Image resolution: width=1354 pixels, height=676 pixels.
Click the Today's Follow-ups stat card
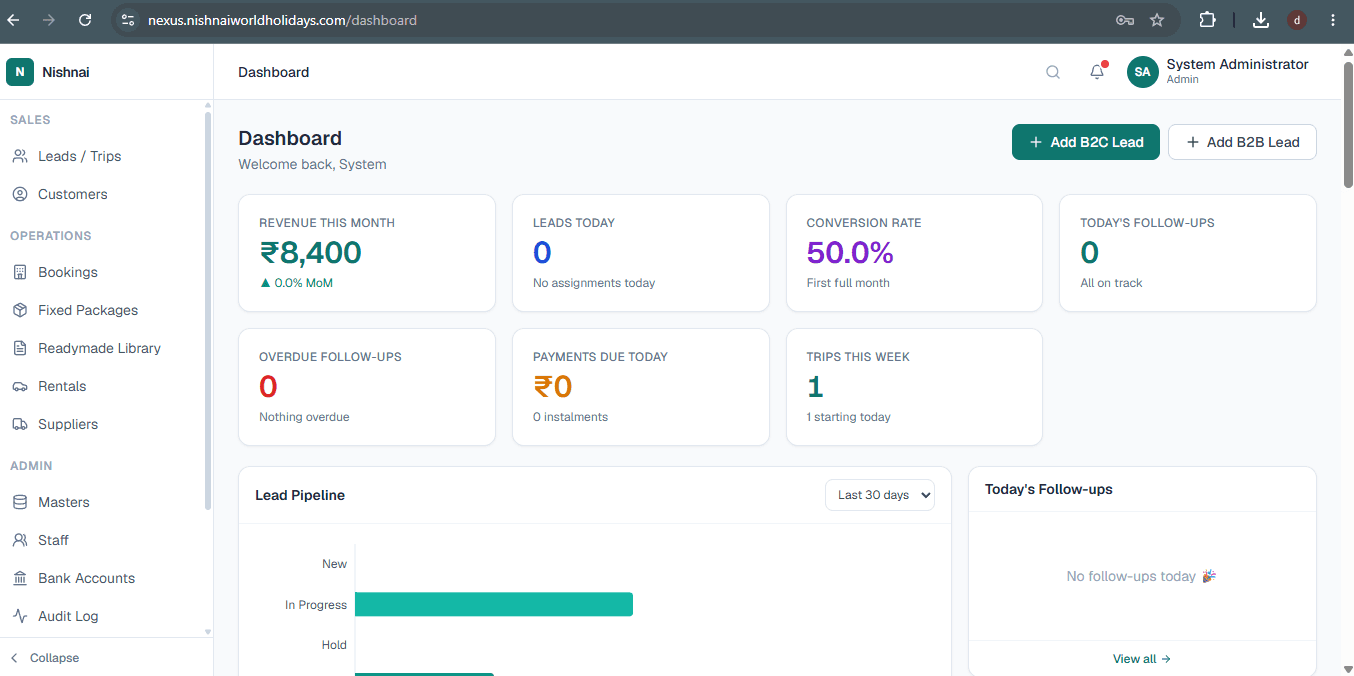pyautogui.click(x=1188, y=253)
